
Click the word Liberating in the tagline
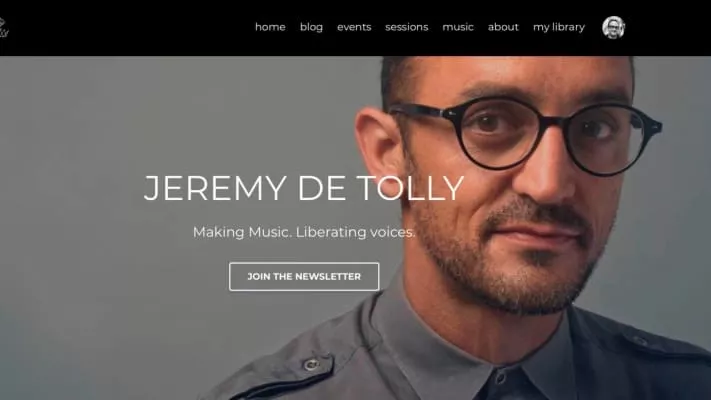[331, 232]
